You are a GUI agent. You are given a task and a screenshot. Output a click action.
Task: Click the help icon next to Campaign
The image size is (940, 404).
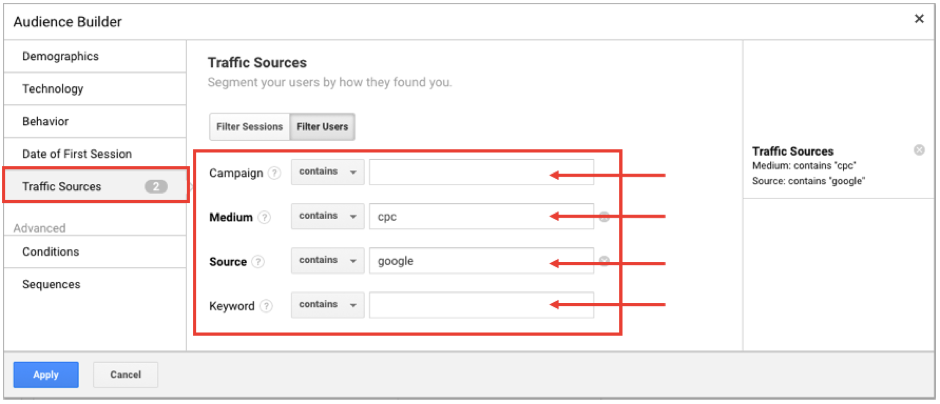tap(272, 173)
